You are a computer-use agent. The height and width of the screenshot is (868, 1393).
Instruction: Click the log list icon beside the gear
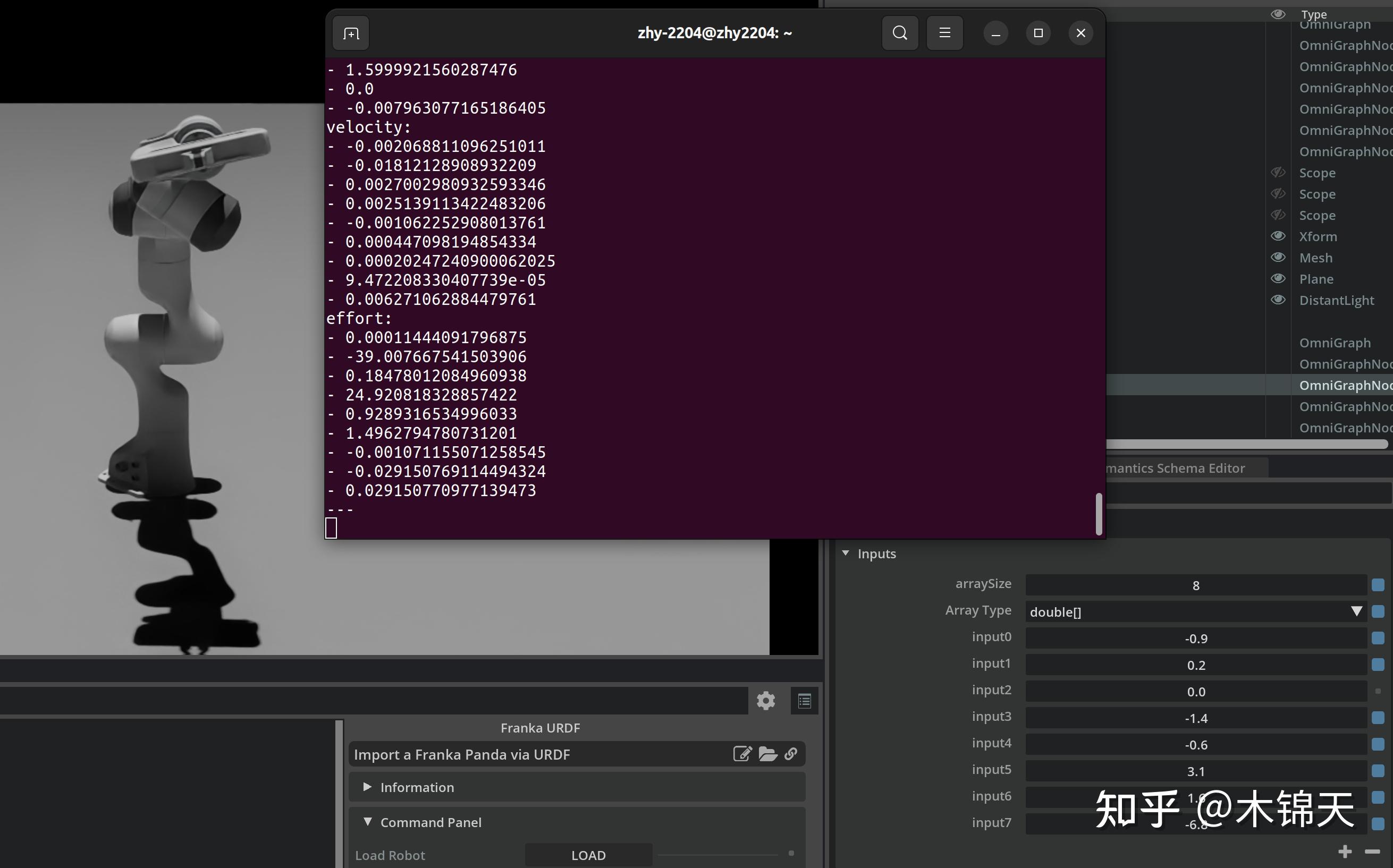click(x=805, y=700)
